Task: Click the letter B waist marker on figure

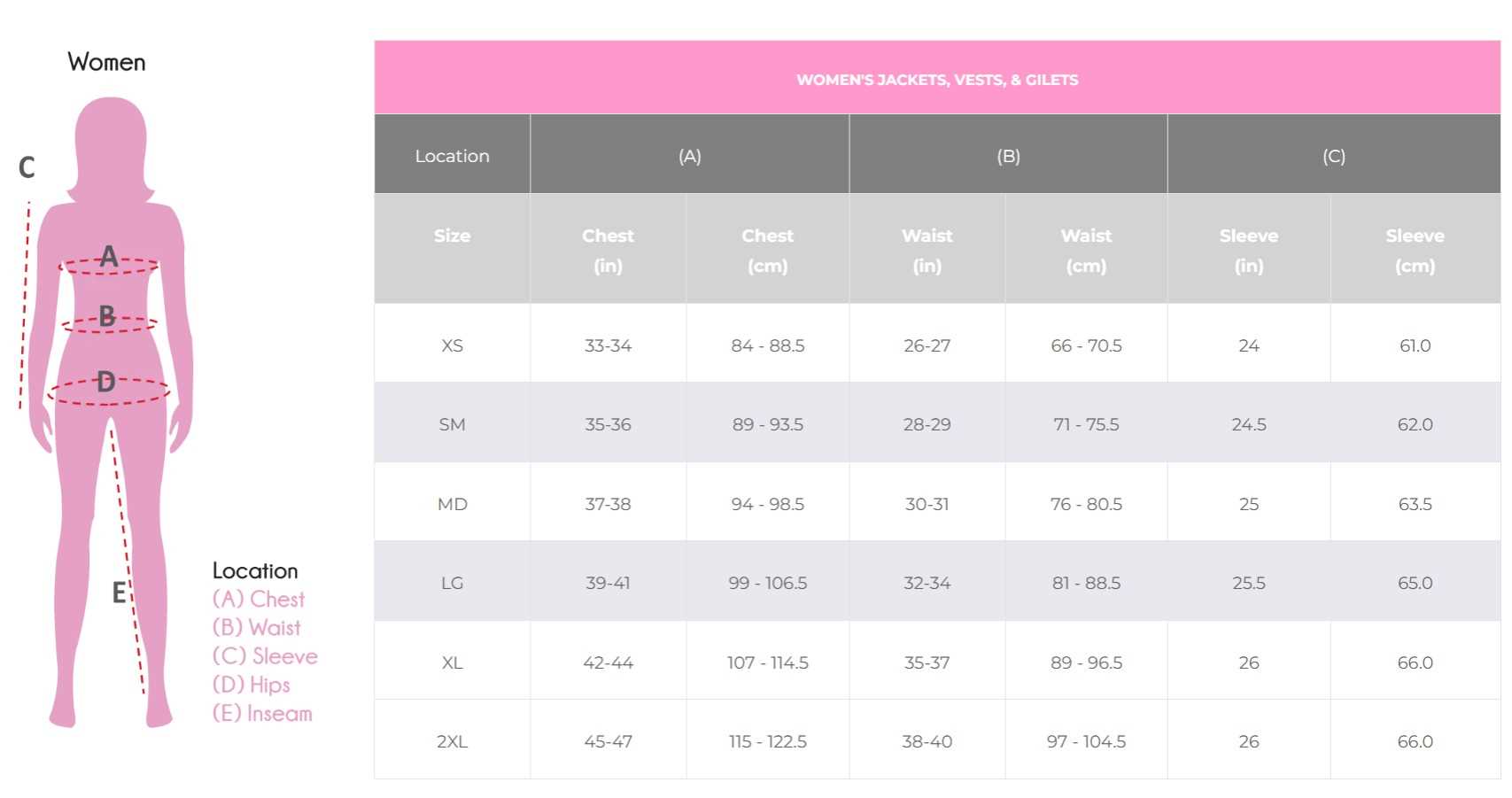Action: [x=107, y=315]
